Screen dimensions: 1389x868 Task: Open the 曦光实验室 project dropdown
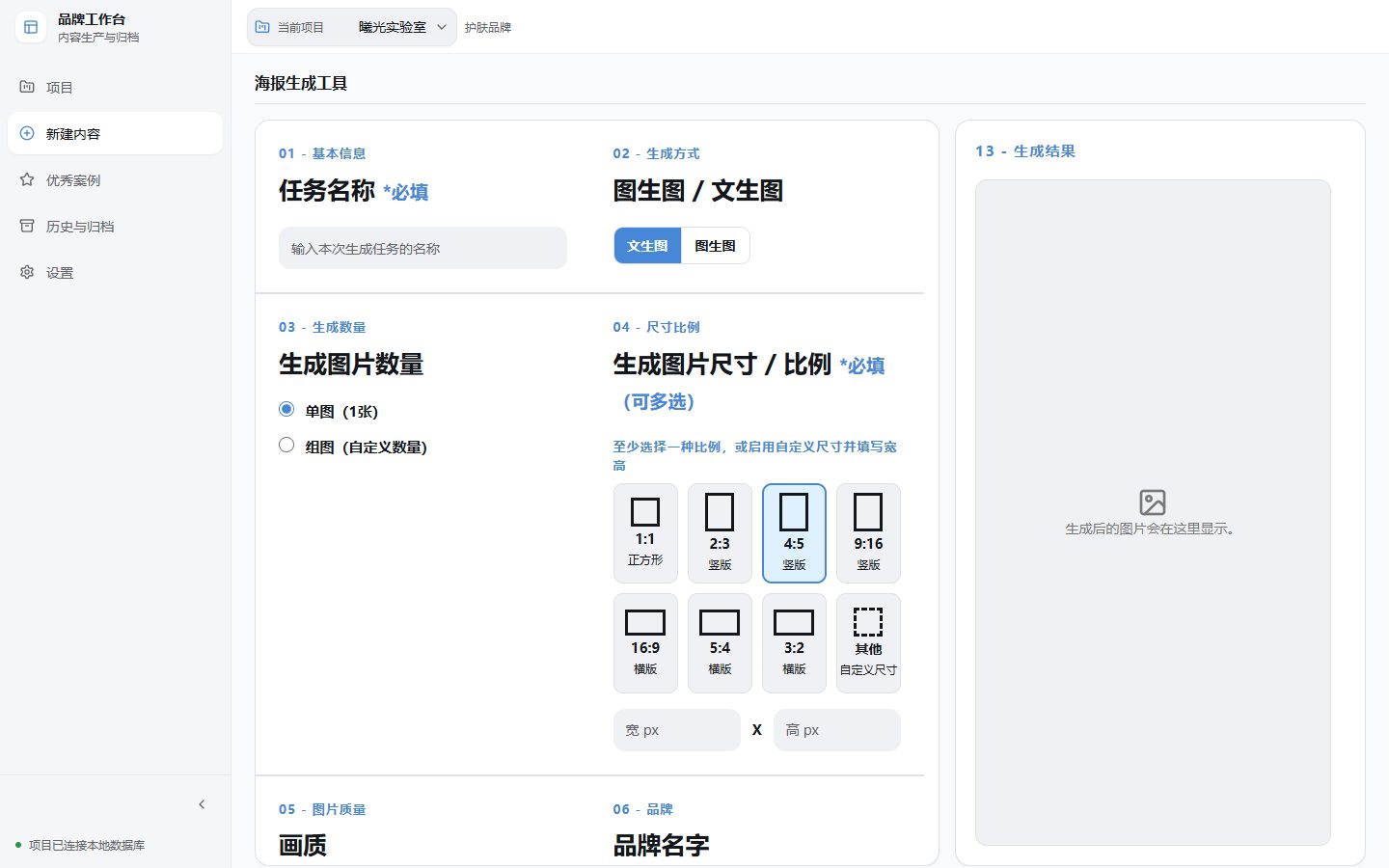pyautogui.click(x=401, y=27)
